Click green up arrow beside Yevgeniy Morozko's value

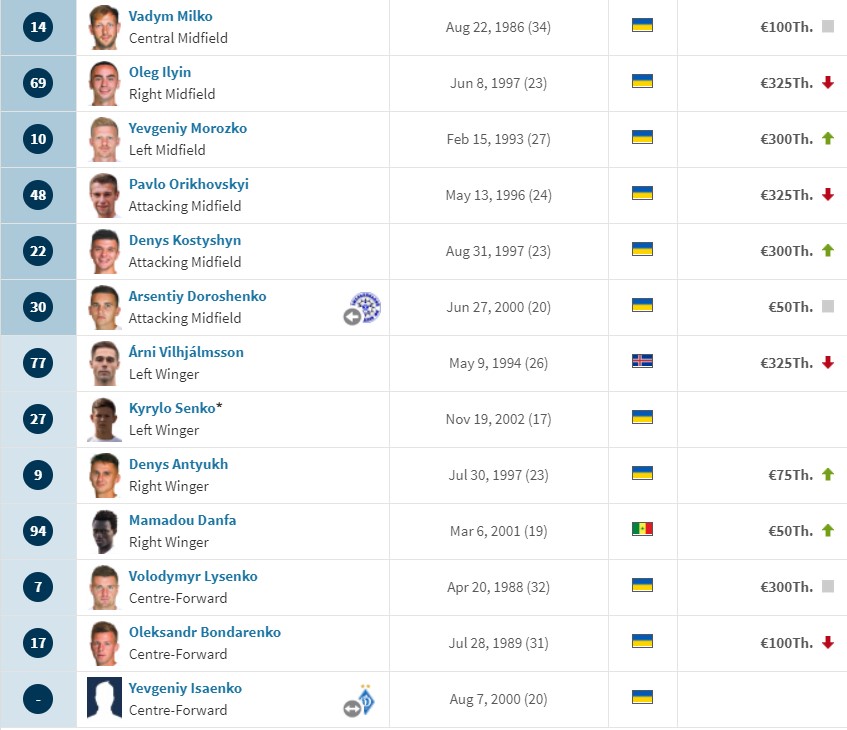tap(828, 138)
